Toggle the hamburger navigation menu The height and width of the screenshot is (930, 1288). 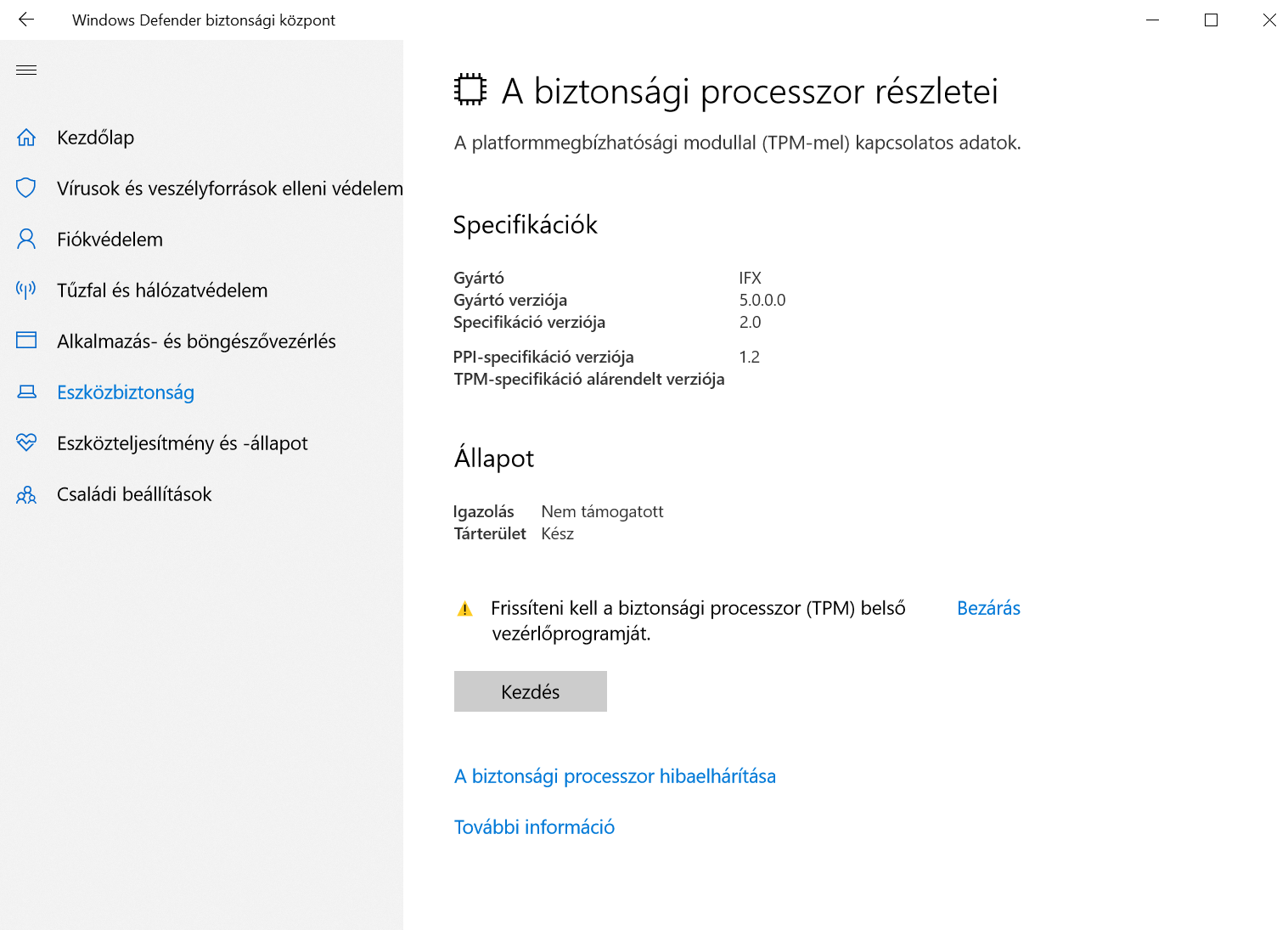click(x=26, y=70)
